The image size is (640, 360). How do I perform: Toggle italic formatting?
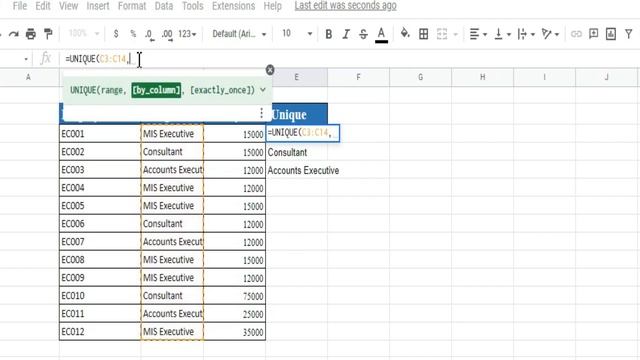coord(346,34)
